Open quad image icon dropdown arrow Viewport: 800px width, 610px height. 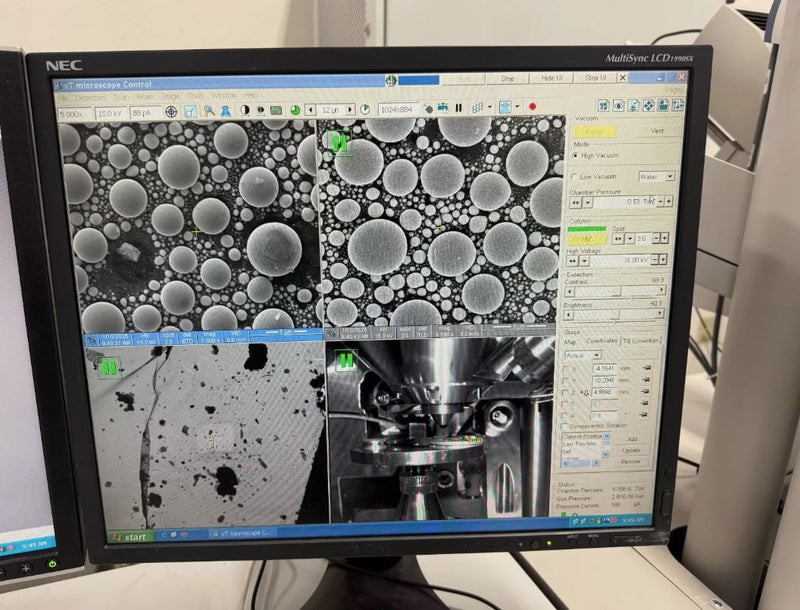(x=490, y=107)
